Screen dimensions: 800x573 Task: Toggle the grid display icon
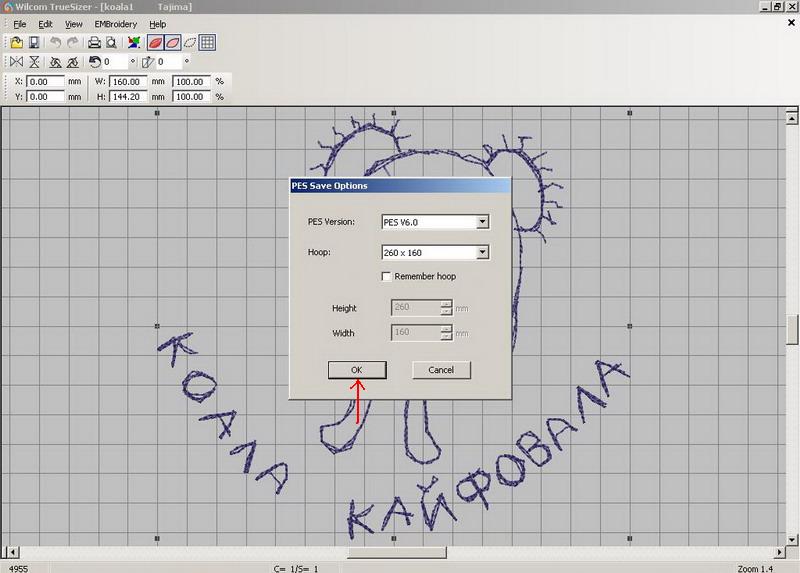point(207,43)
